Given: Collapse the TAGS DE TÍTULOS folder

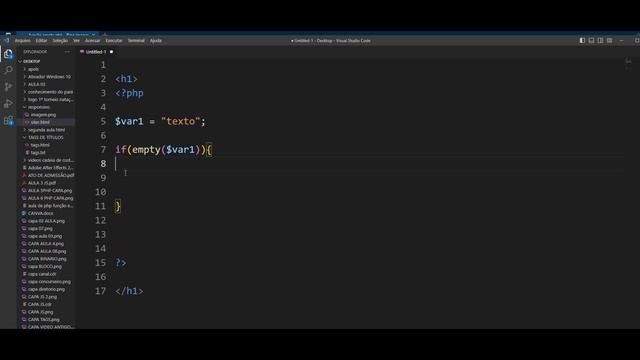Looking at the screenshot, I should (x=46, y=137).
